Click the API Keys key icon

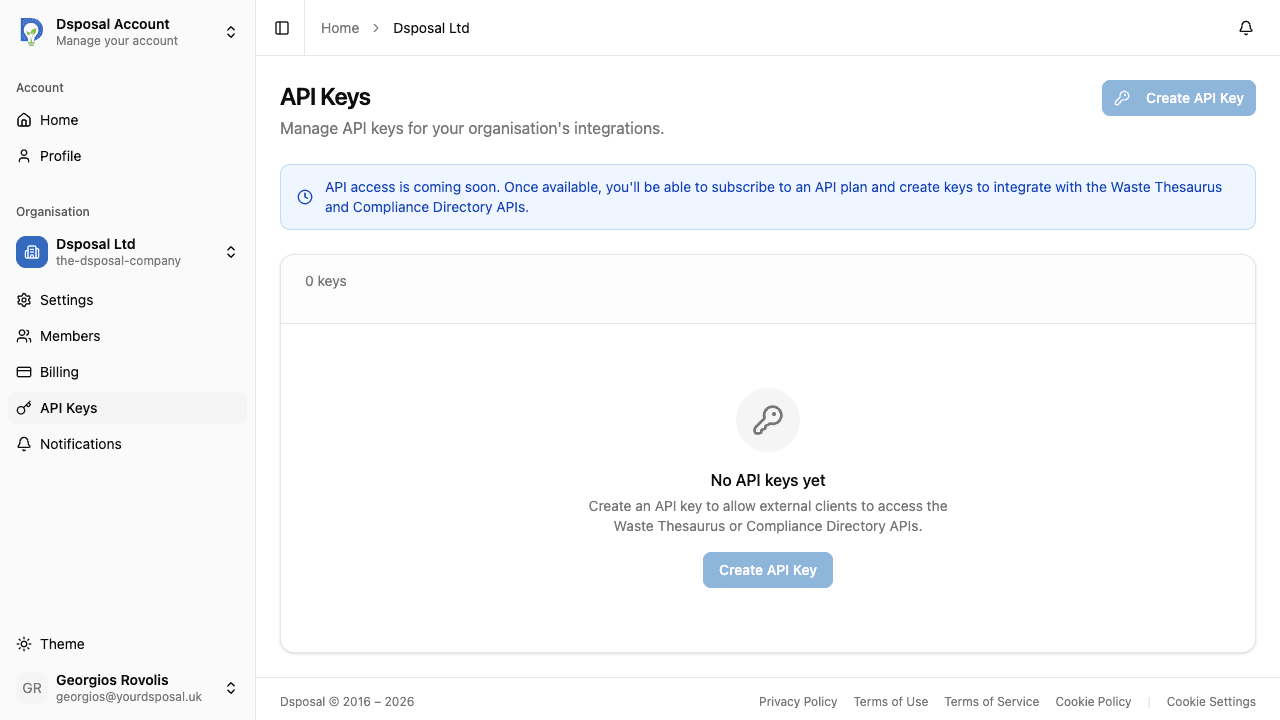click(24, 408)
